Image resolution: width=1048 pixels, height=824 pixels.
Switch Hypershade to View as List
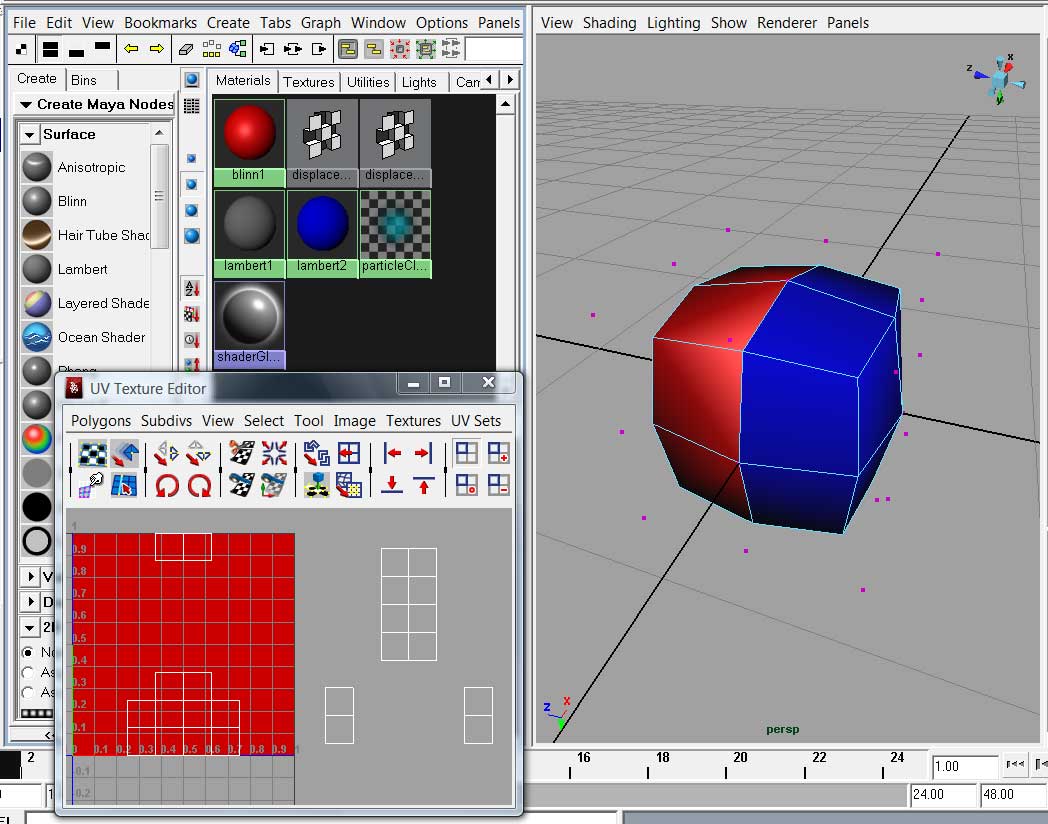(192, 106)
